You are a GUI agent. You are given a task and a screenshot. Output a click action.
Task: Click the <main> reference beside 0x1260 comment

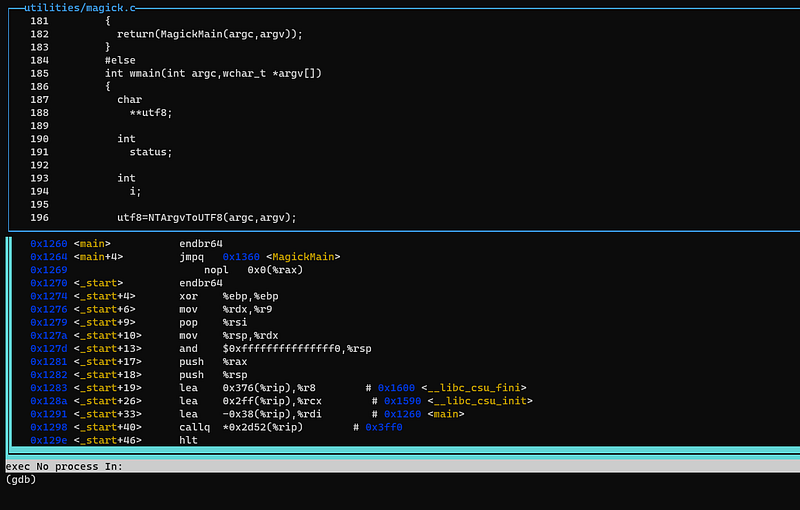(x=446, y=414)
